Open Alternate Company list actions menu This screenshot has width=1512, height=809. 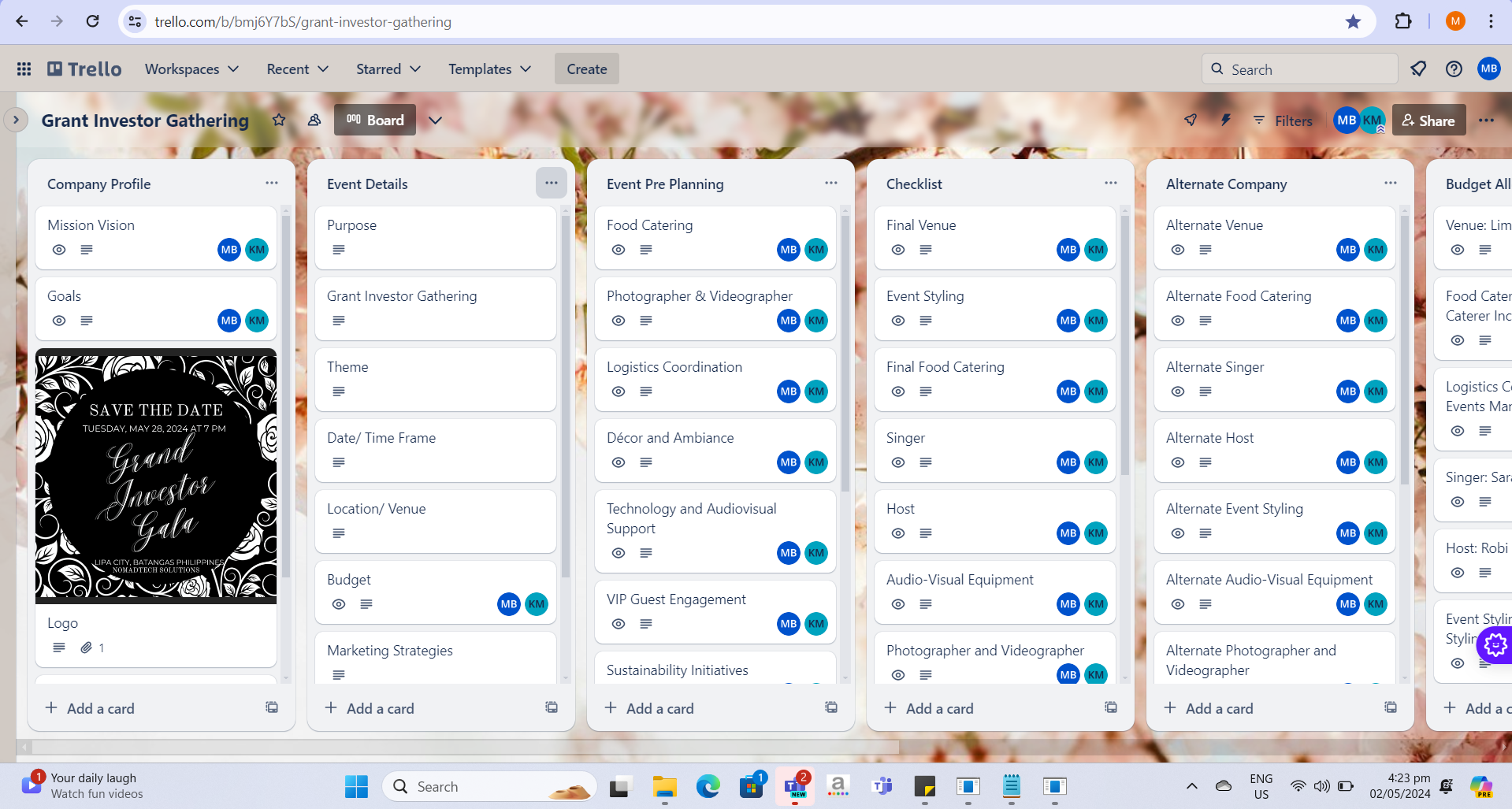click(1391, 183)
